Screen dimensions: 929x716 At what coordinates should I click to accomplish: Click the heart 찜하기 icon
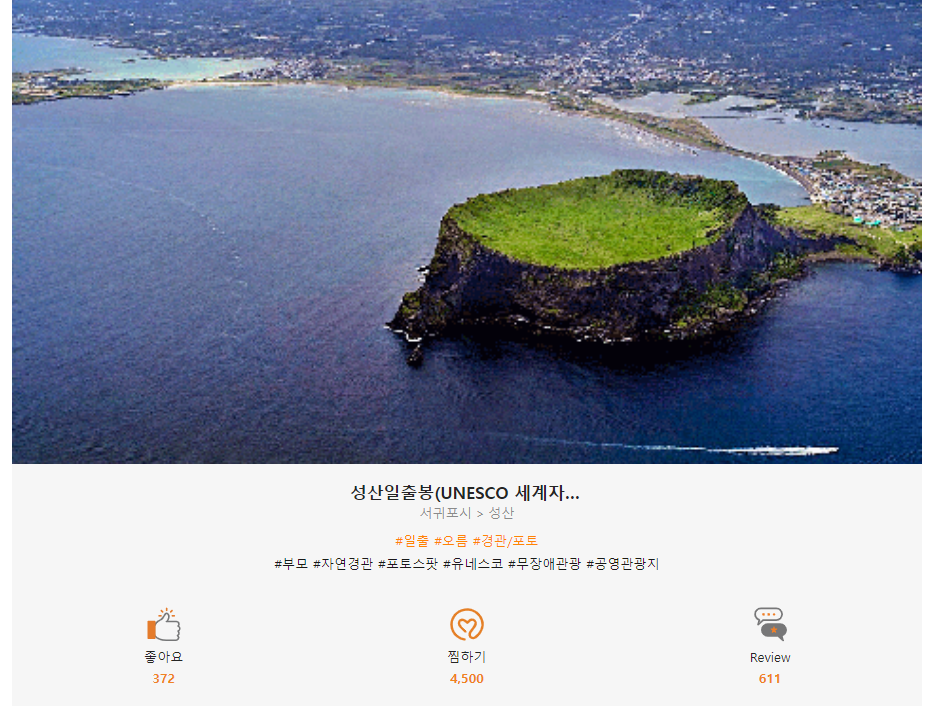pos(467,624)
